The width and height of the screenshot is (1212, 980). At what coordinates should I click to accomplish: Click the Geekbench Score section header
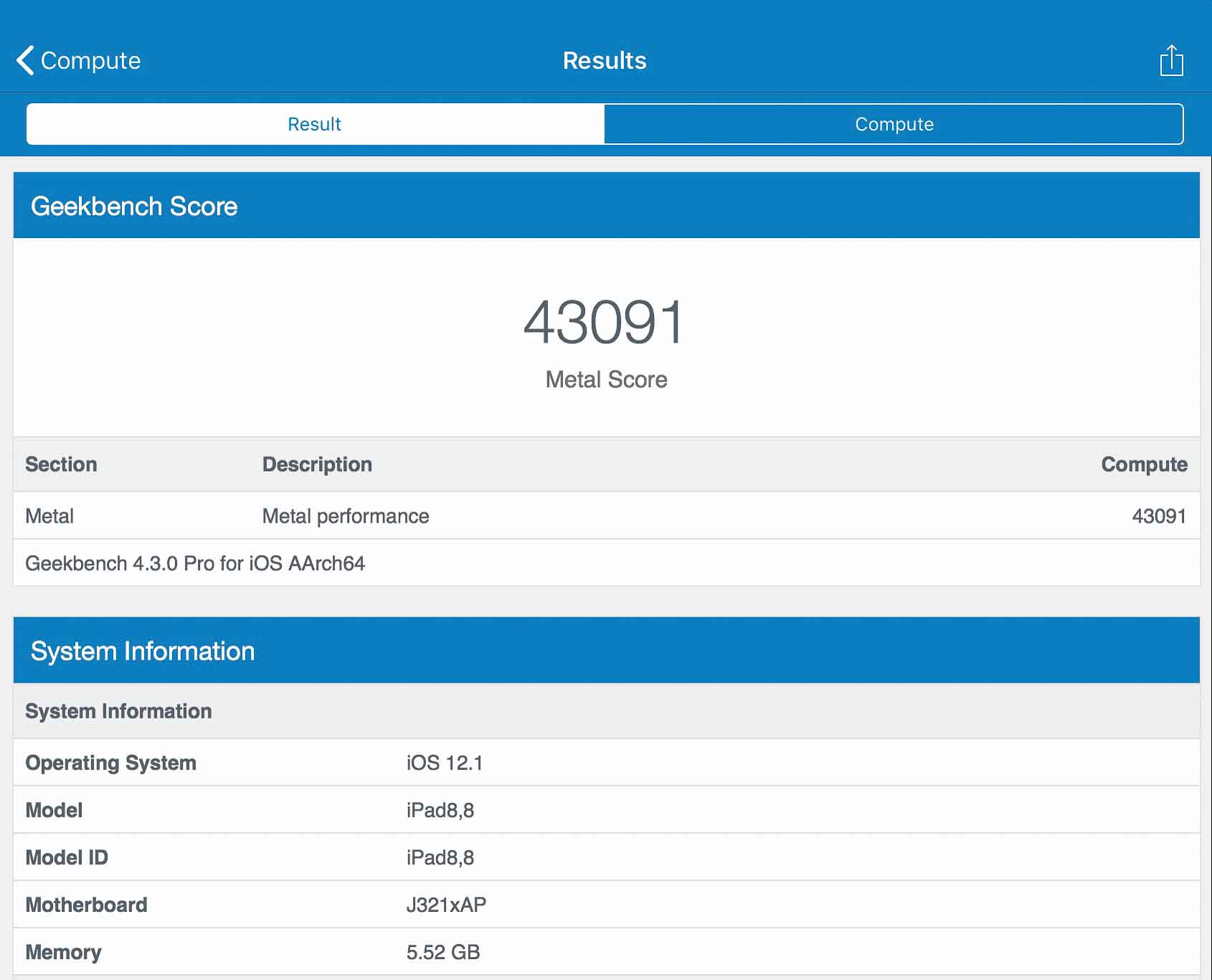click(606, 205)
